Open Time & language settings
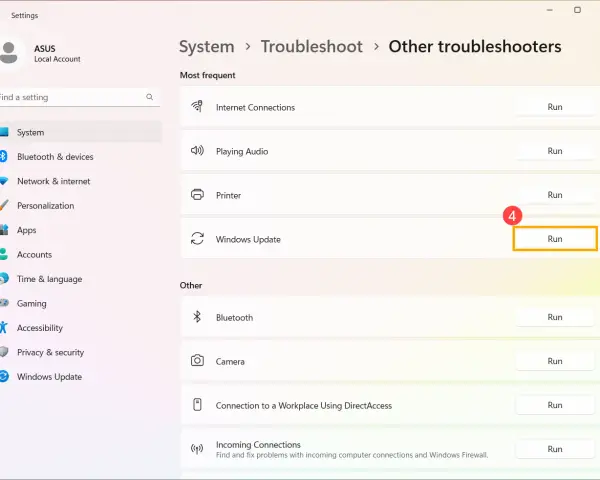Image resolution: width=600 pixels, height=480 pixels. point(80,279)
